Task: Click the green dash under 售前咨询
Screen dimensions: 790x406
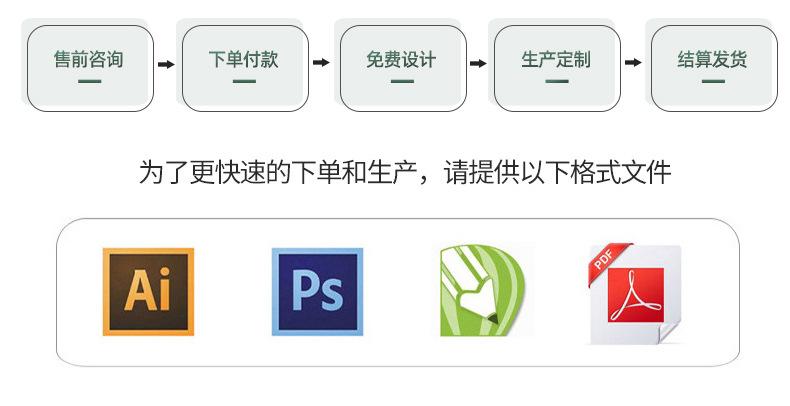Action: click(x=90, y=81)
